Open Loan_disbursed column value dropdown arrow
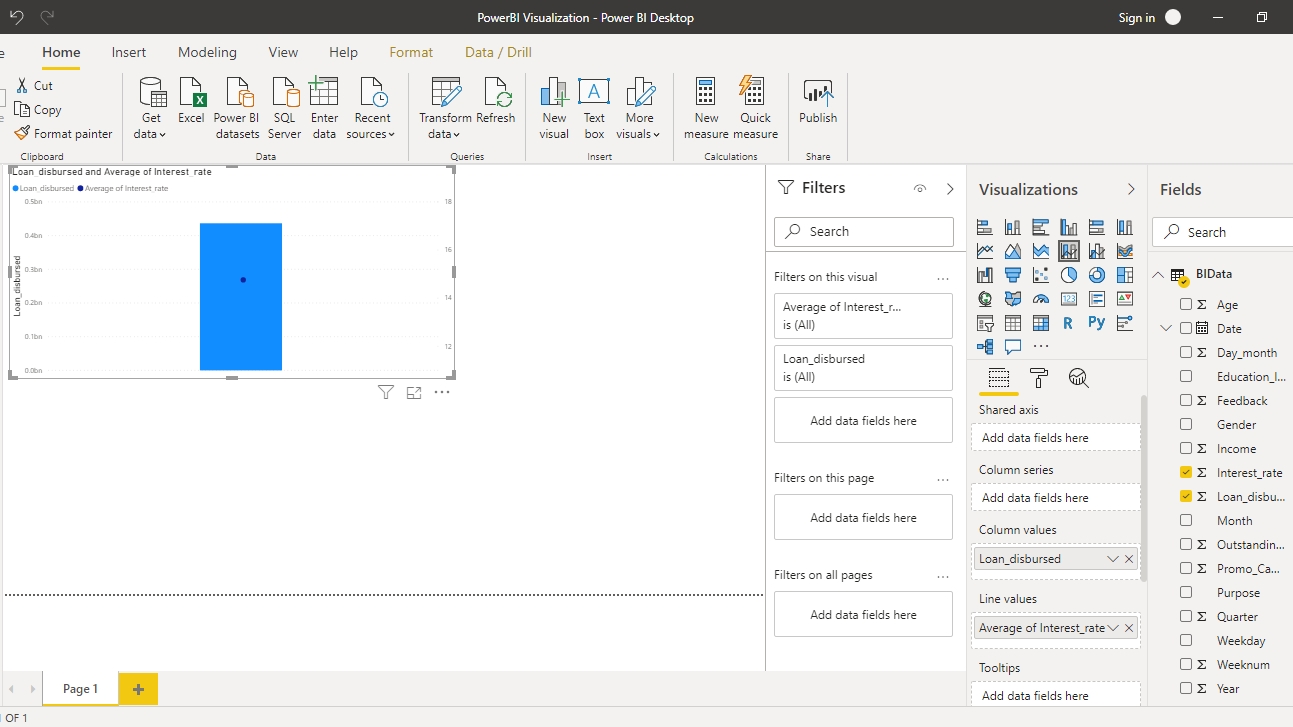 (1112, 559)
